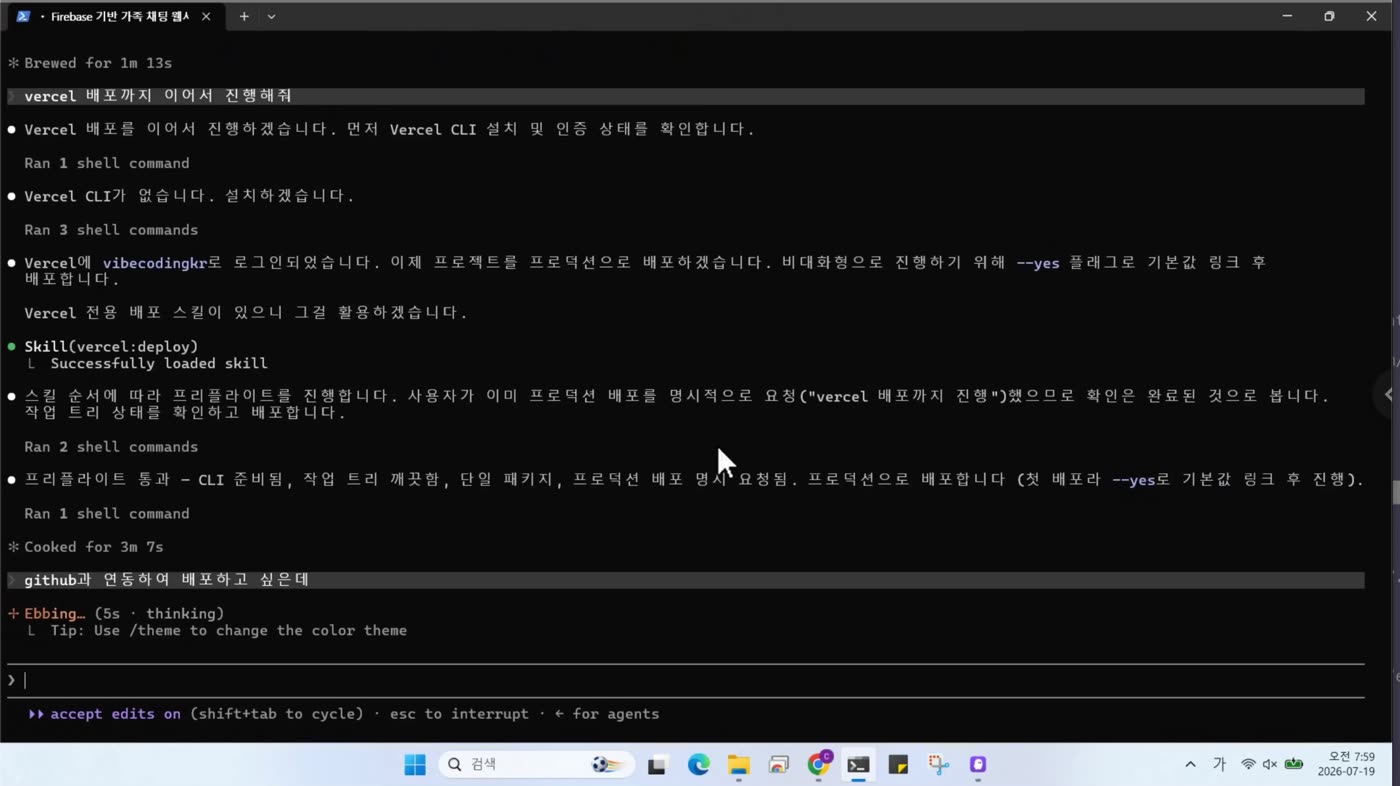Open File Explorer from the taskbar
The width and height of the screenshot is (1400, 786).
point(738,765)
